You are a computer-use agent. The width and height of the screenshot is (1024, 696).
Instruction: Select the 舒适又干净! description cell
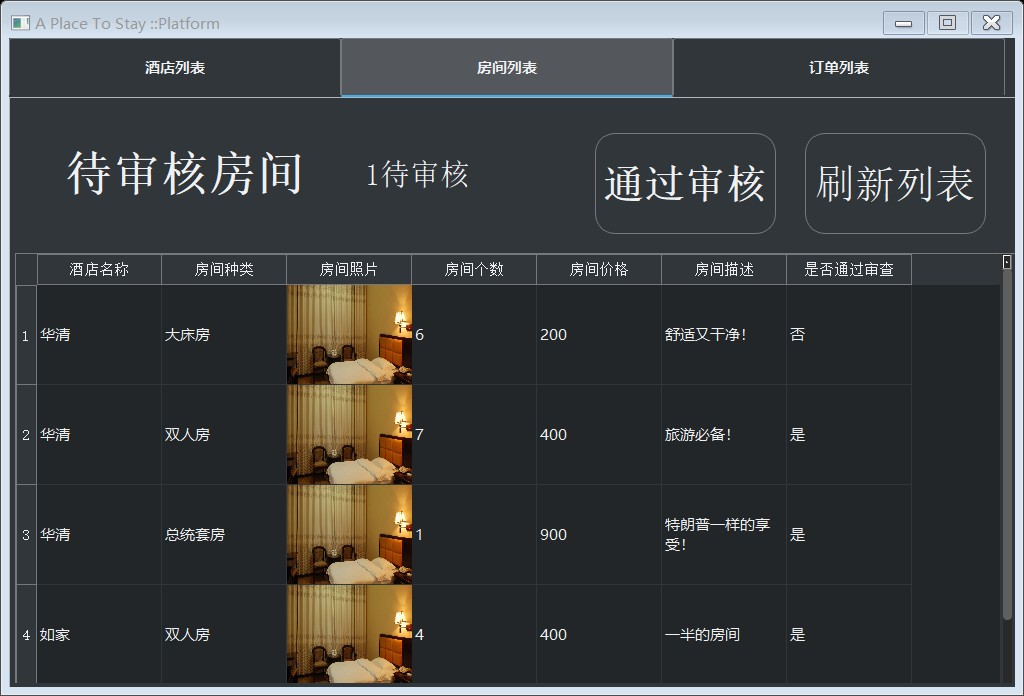pos(724,335)
